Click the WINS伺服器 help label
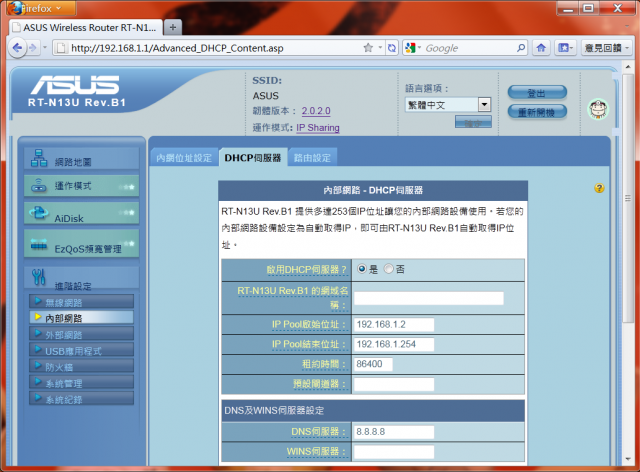The image size is (640, 472). tap(317, 452)
